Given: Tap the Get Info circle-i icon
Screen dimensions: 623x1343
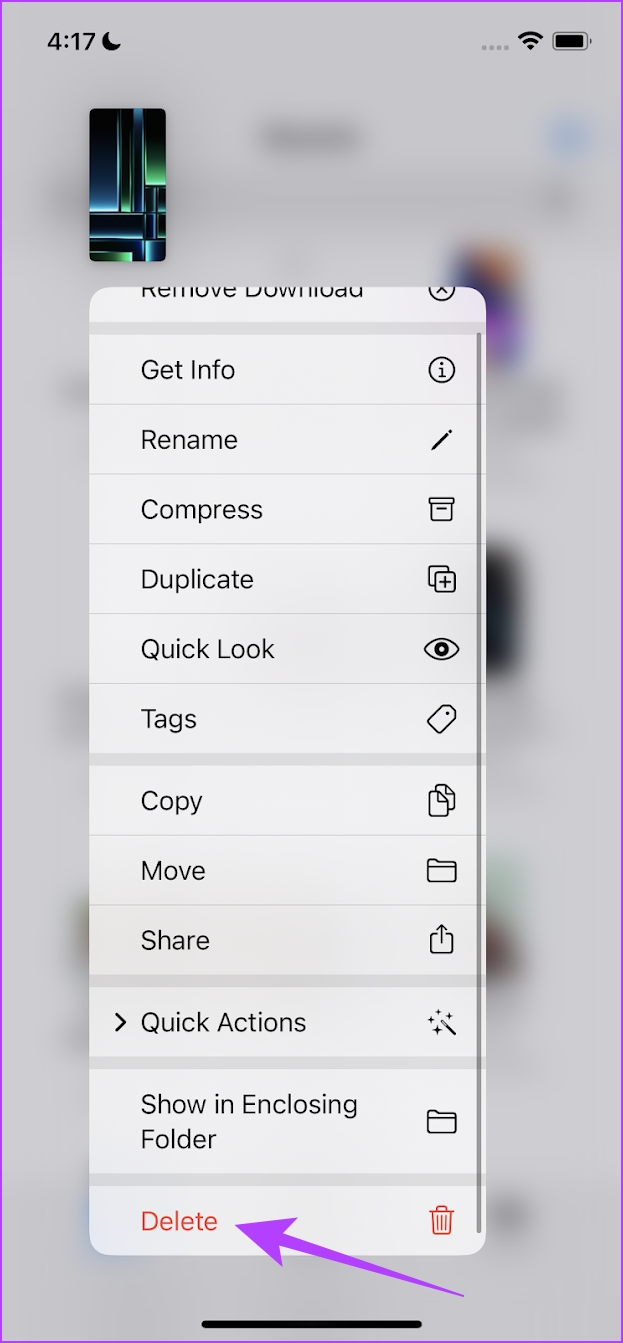Looking at the screenshot, I should (x=441, y=370).
